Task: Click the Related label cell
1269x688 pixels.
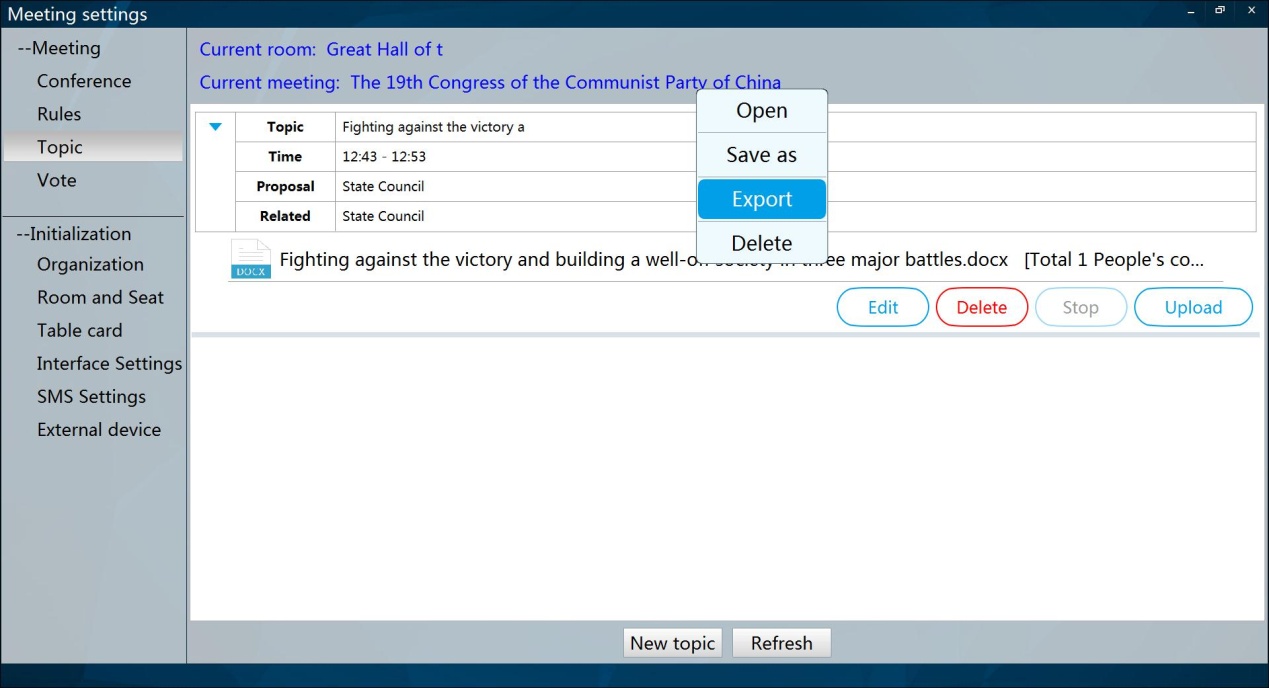Action: (x=285, y=216)
